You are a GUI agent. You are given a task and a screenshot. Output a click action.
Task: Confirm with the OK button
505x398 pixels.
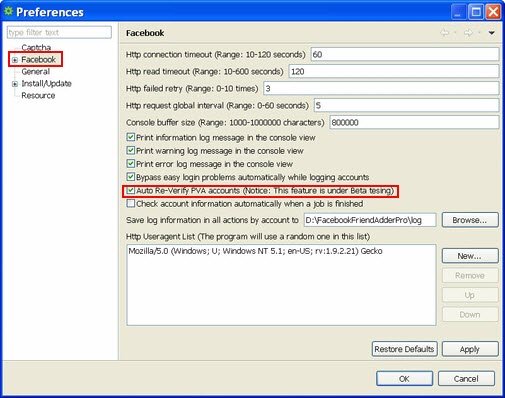pyautogui.click(x=405, y=379)
